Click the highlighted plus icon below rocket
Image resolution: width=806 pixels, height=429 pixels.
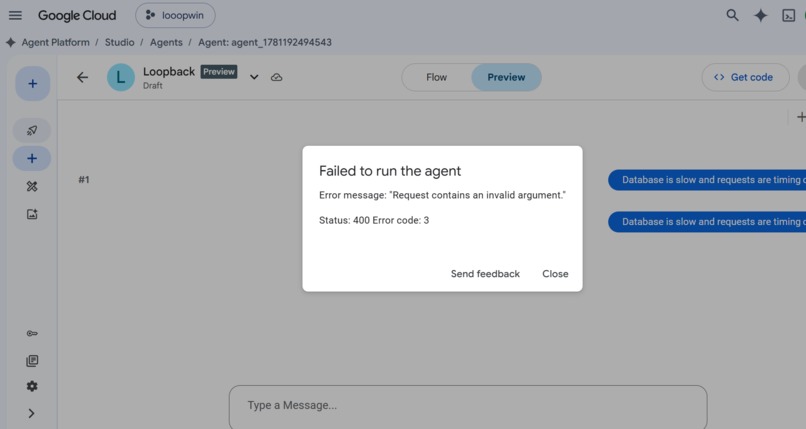(32, 158)
